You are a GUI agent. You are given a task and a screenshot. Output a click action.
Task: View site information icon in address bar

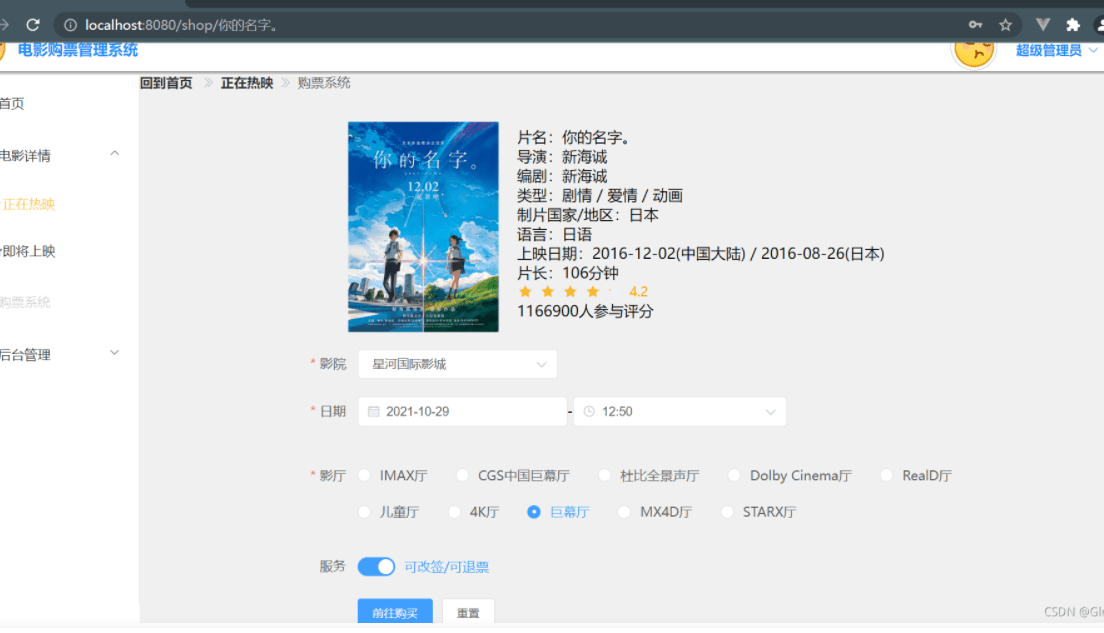coord(70,25)
